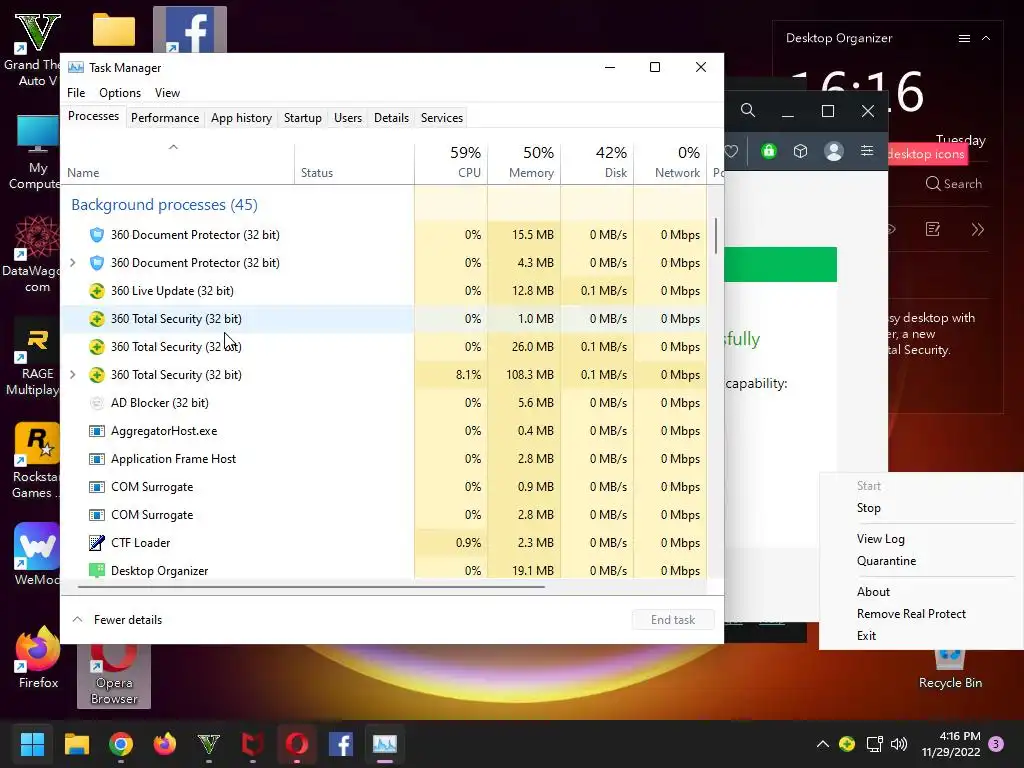
Task: Expand 360 Total Security 108.3 MB process
Action: pos(72,375)
